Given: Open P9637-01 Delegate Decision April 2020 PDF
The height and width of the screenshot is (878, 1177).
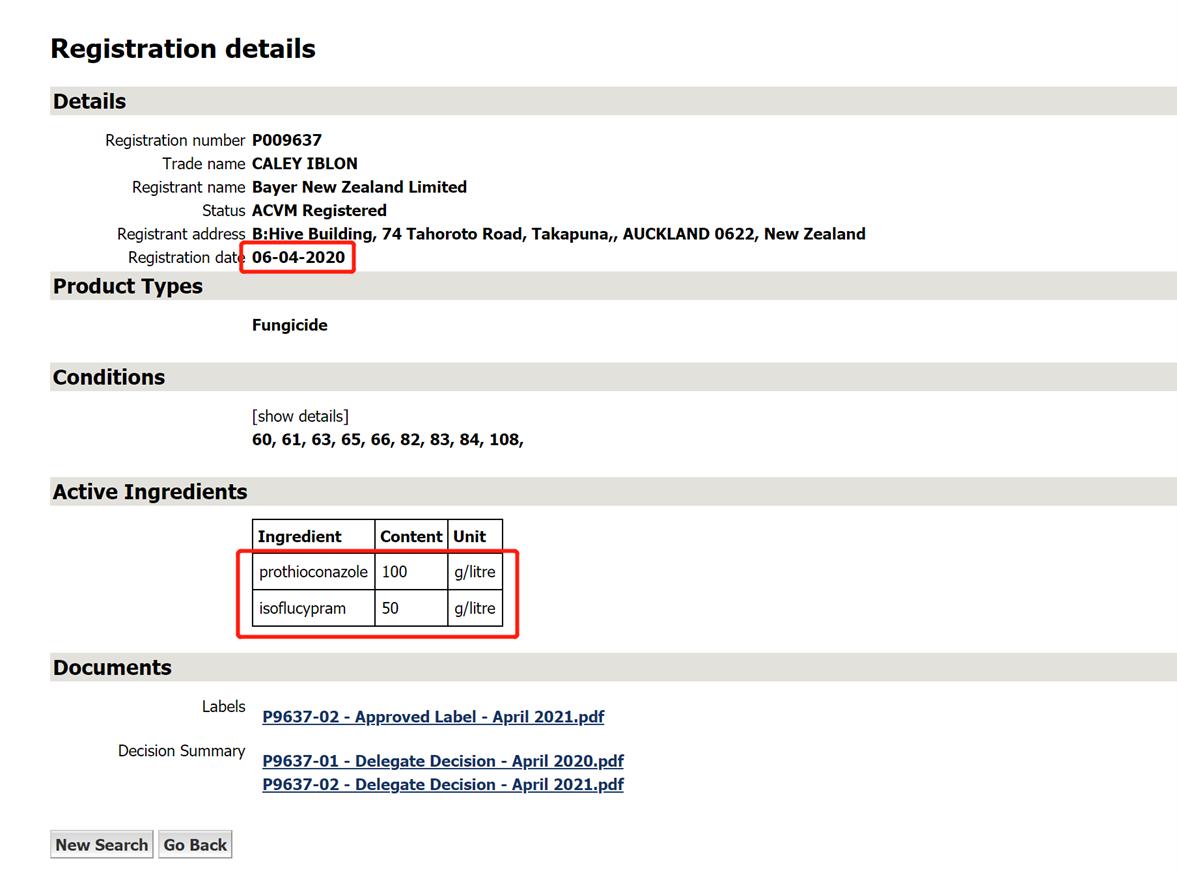Looking at the screenshot, I should coord(443,761).
